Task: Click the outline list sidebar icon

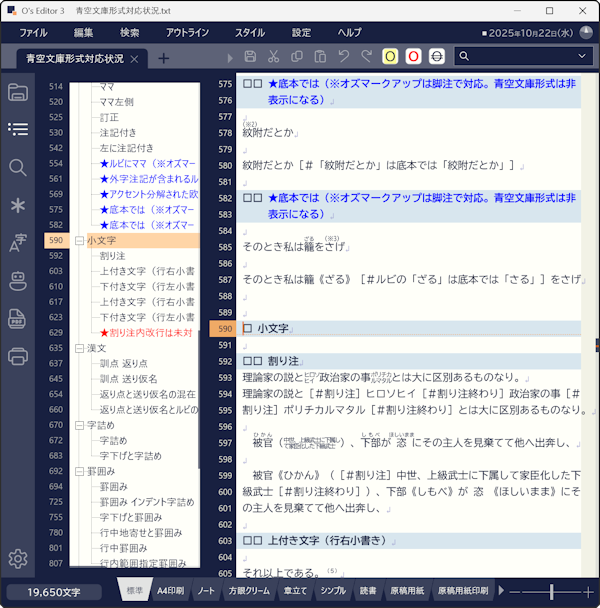Action: pyautogui.click(x=17, y=129)
